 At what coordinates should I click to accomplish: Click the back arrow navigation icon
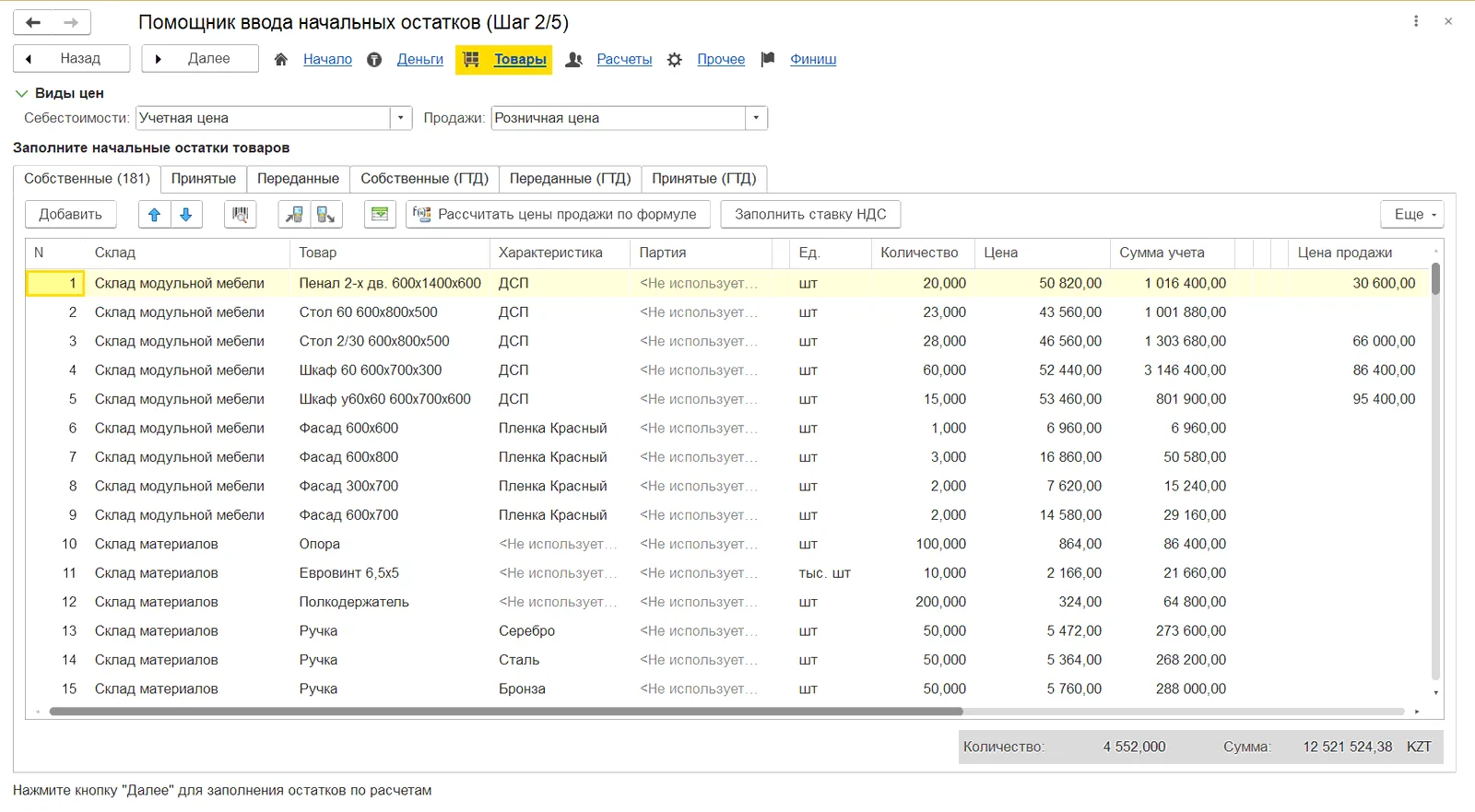(x=33, y=22)
